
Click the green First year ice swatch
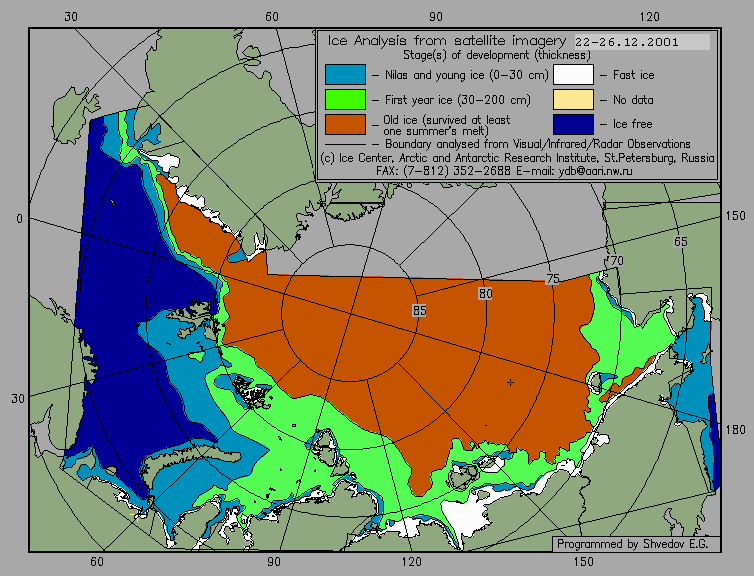pyautogui.click(x=345, y=100)
